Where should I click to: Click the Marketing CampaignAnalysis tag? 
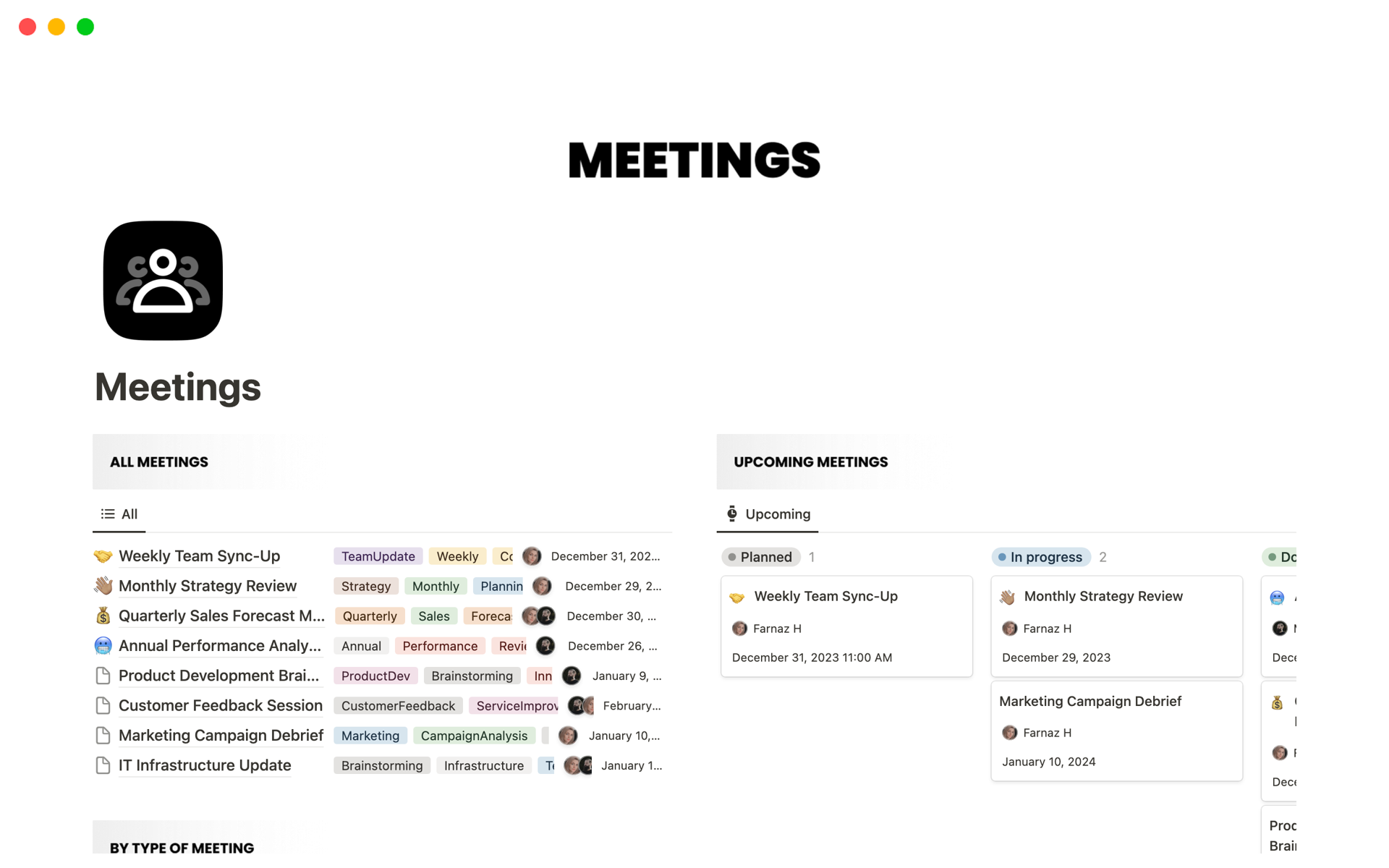tap(475, 735)
